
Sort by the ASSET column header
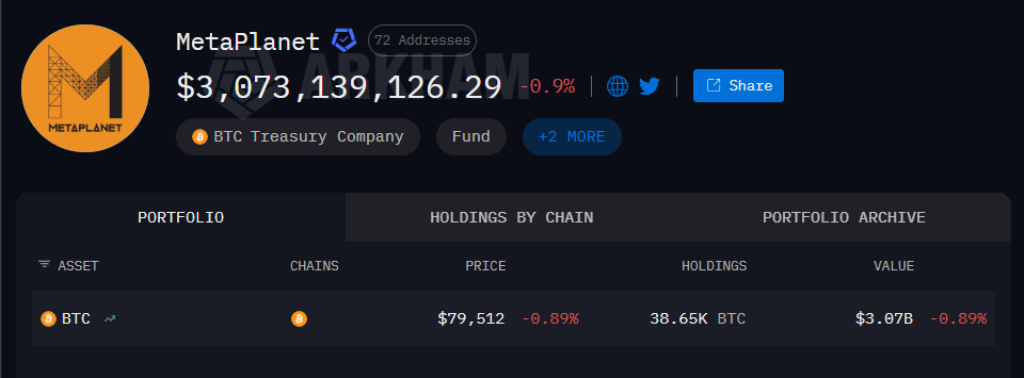78,266
